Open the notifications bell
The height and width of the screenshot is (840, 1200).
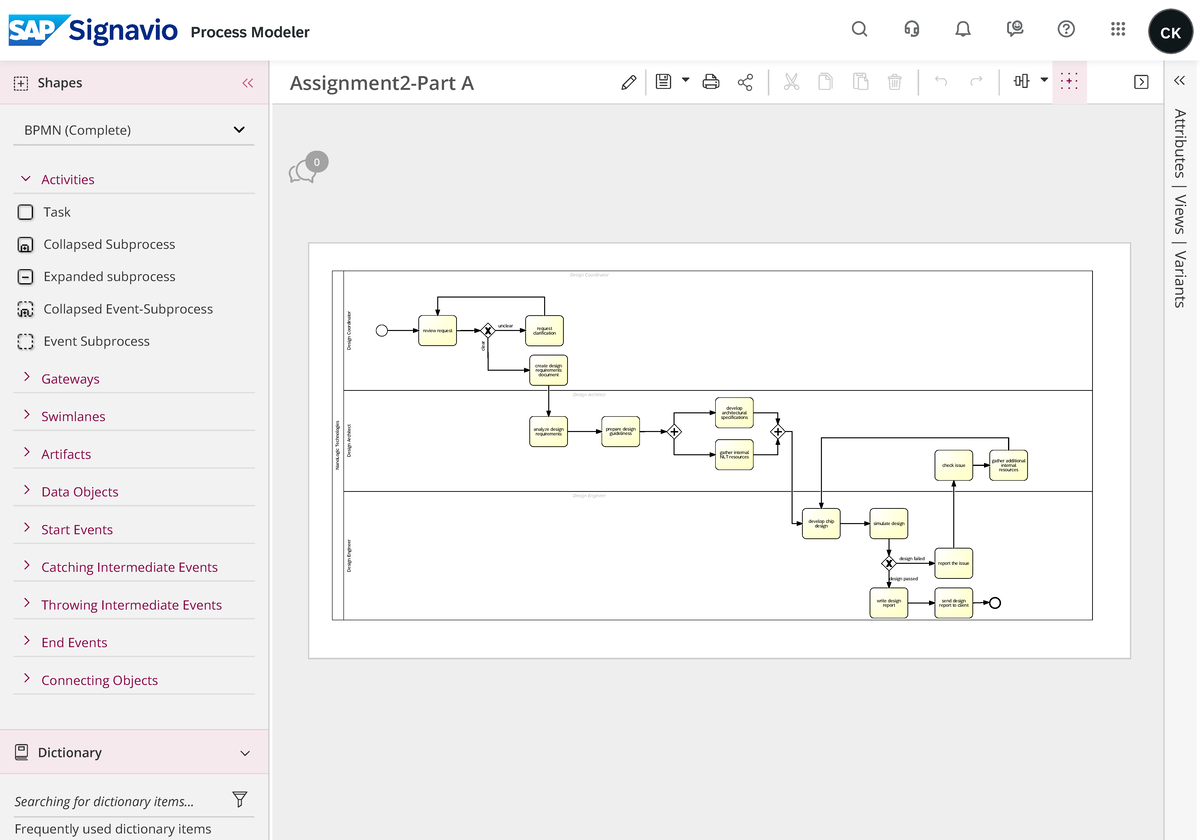pyautogui.click(x=963, y=29)
